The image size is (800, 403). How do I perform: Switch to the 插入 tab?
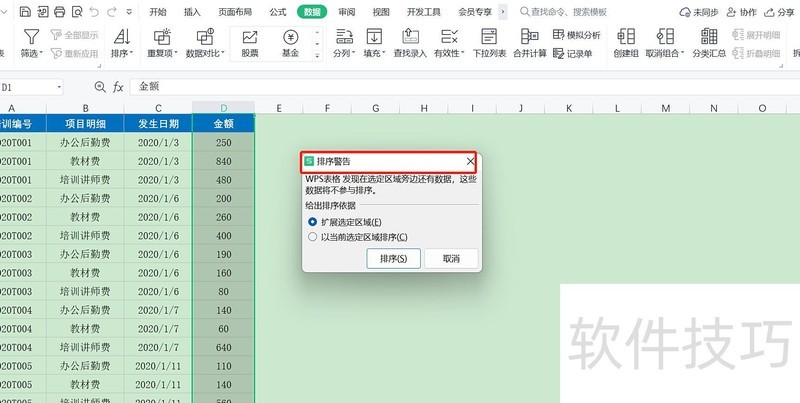point(192,12)
